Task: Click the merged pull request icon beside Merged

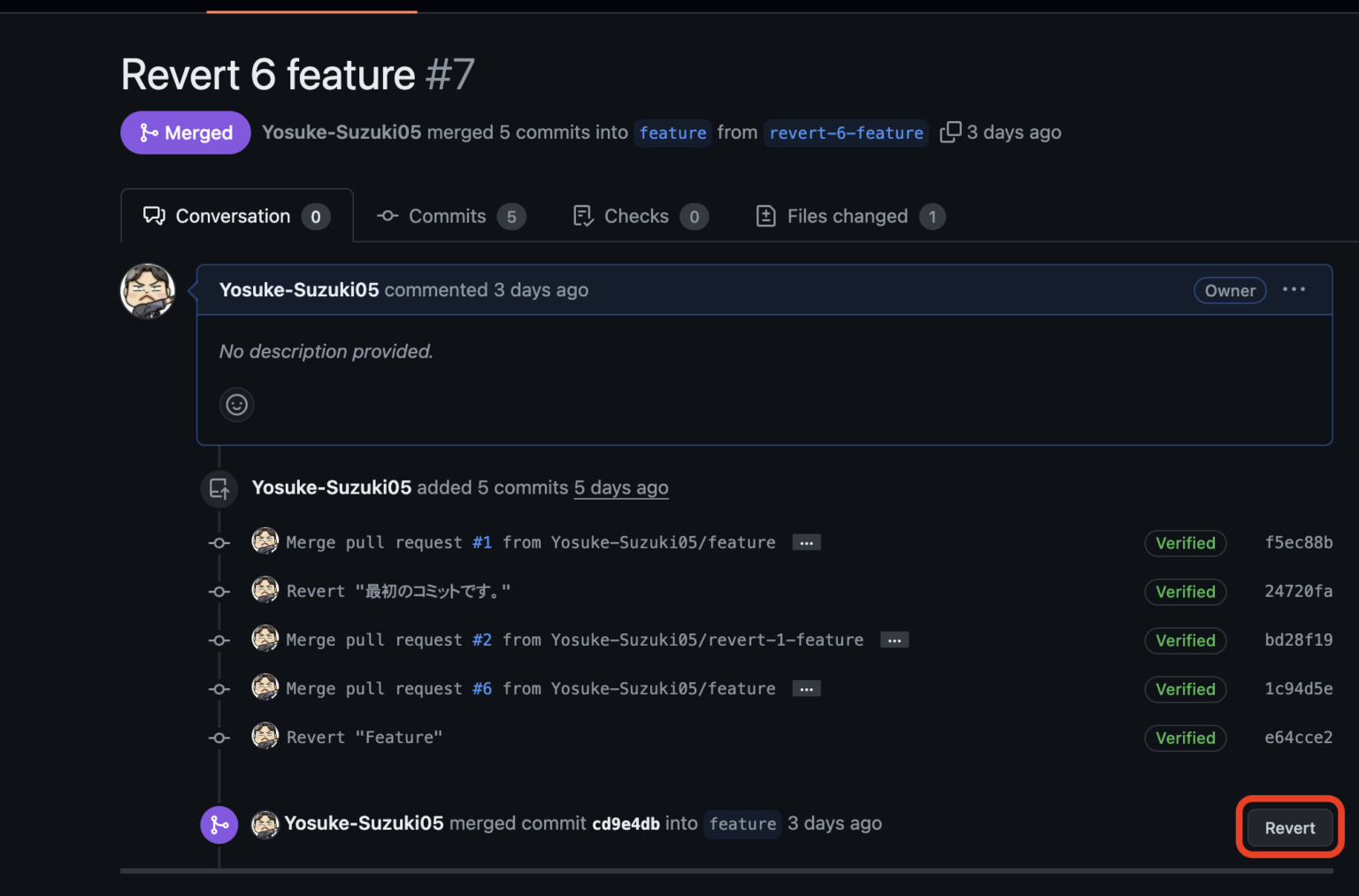Action: (x=147, y=132)
